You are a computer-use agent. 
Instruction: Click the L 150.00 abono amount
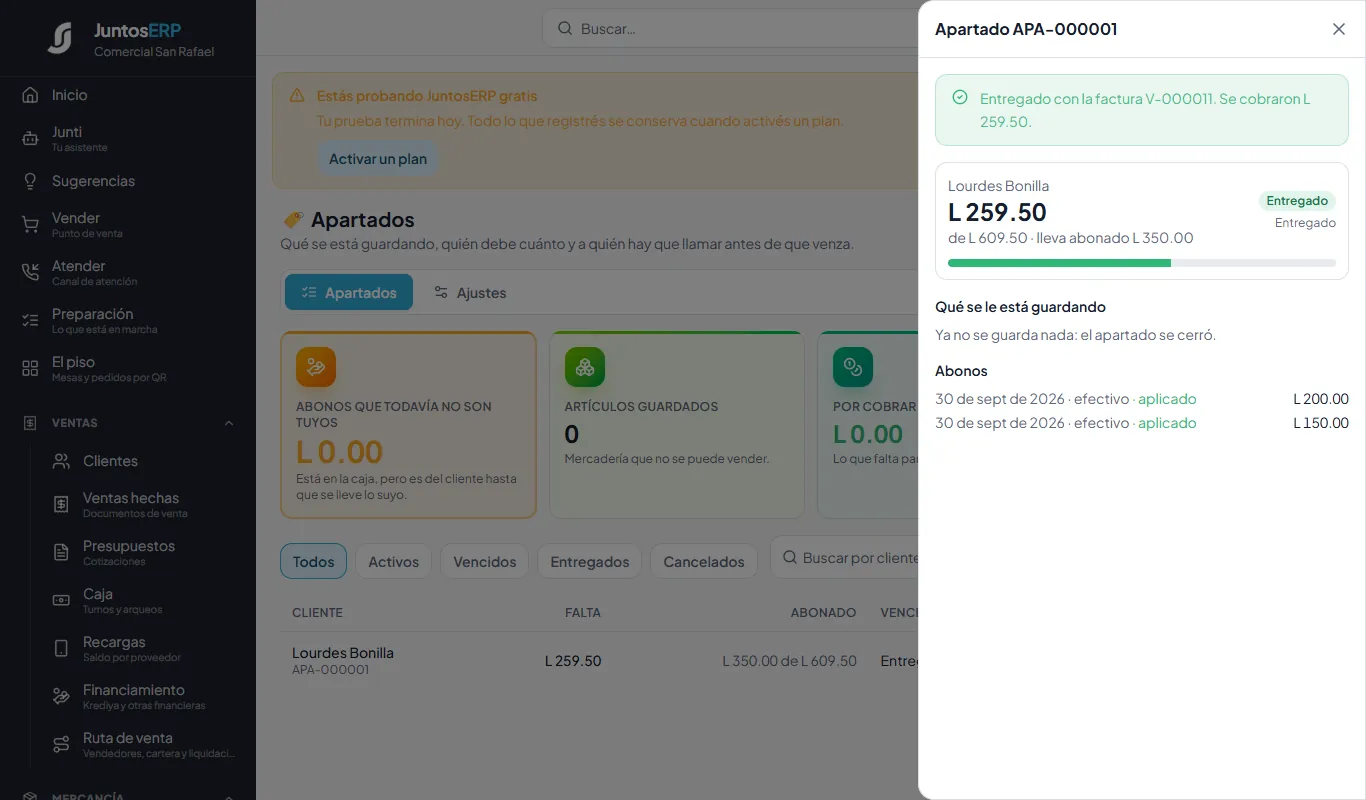click(x=1320, y=423)
